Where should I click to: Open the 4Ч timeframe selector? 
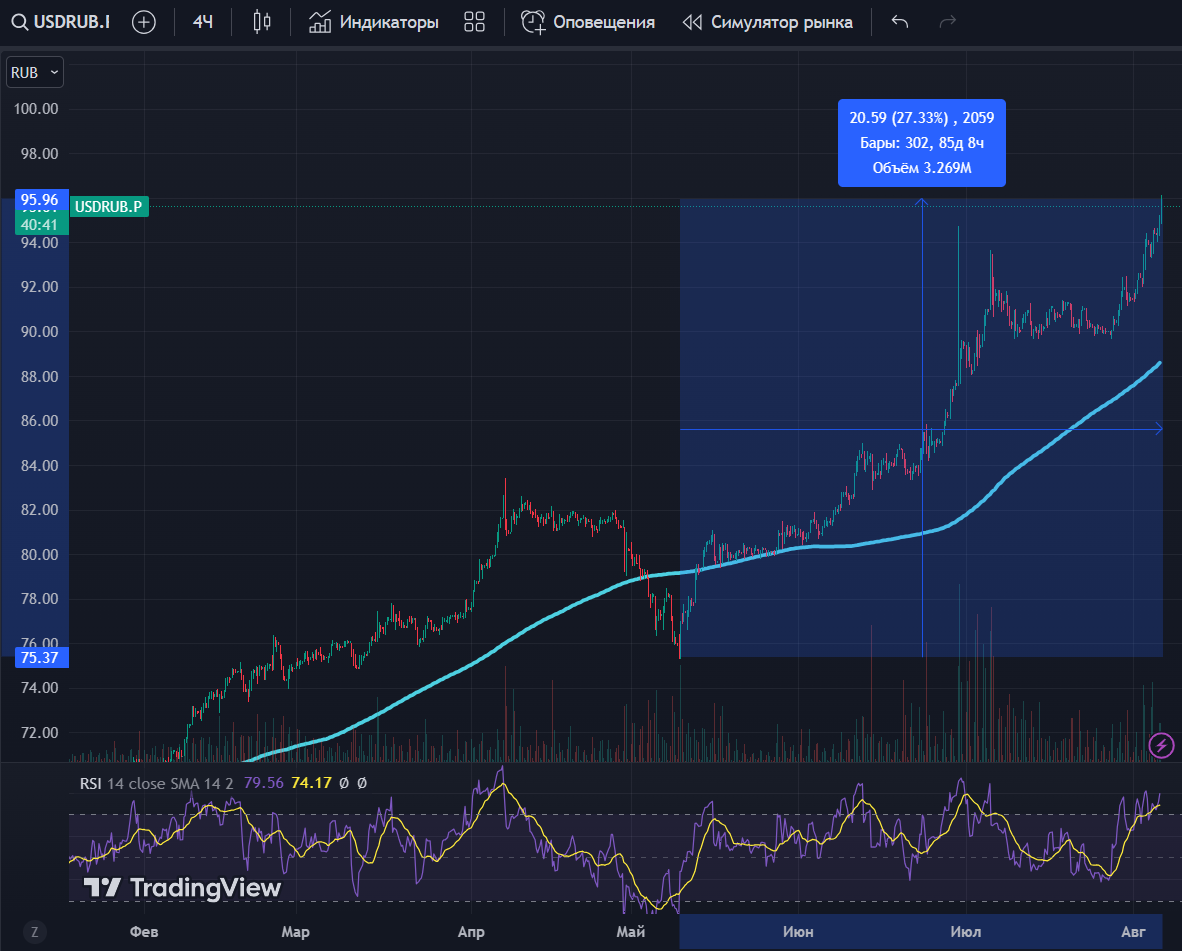click(x=201, y=21)
